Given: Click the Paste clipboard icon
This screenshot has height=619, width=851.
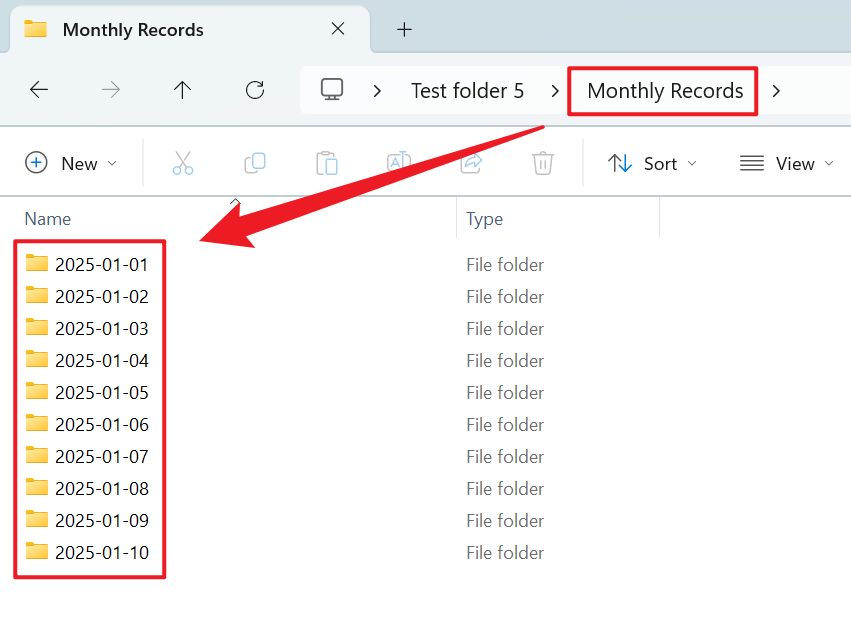Looking at the screenshot, I should tap(327, 163).
